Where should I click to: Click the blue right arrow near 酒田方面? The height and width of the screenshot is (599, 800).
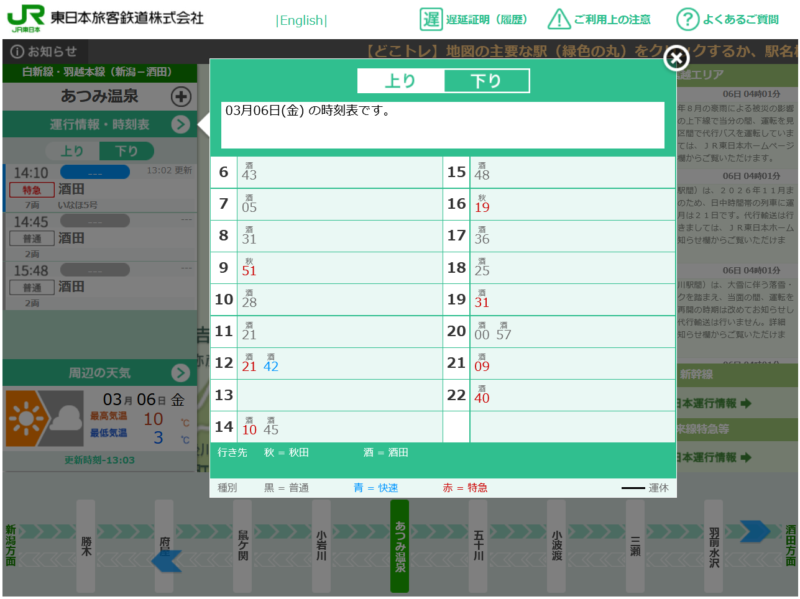coord(754,532)
